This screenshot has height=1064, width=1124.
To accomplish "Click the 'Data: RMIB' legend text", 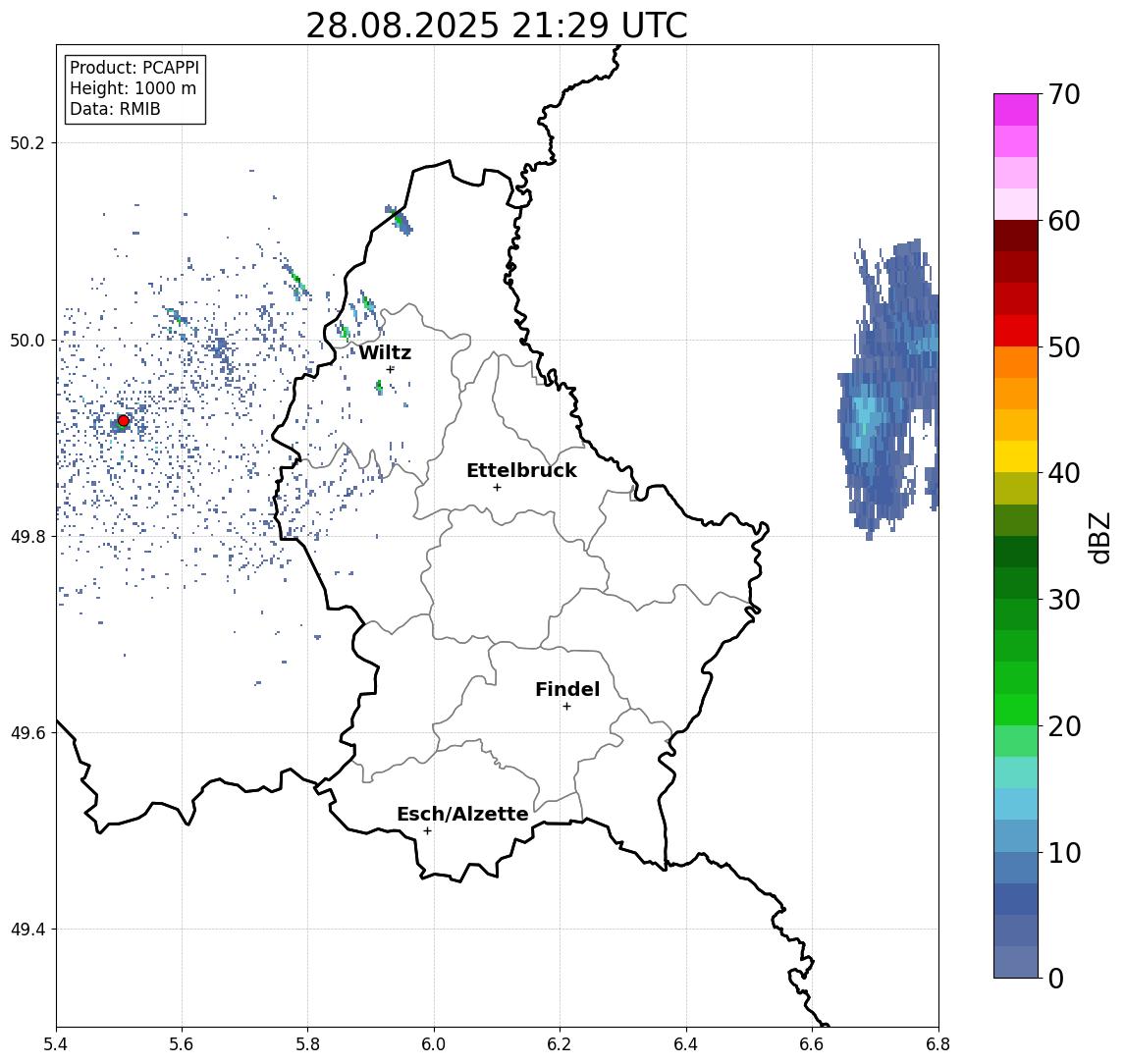I will [115, 109].
